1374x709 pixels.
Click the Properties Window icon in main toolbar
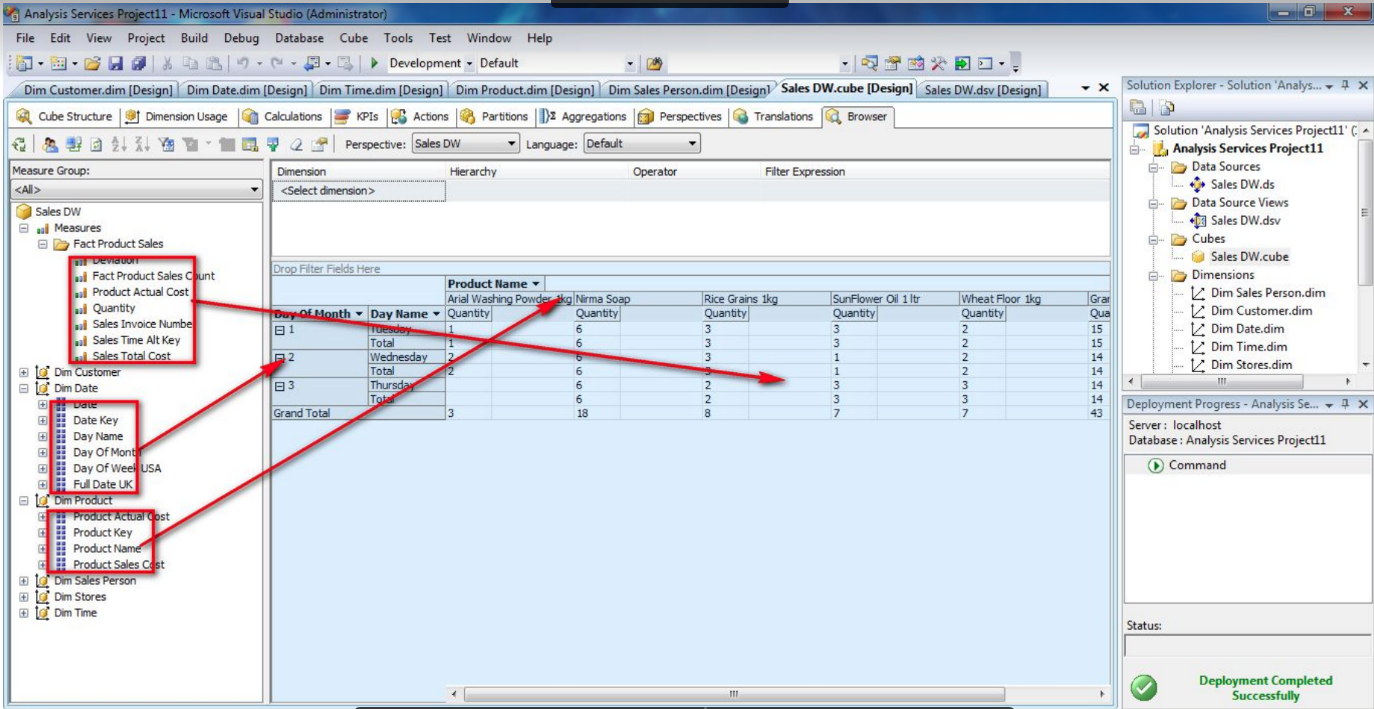click(x=892, y=63)
